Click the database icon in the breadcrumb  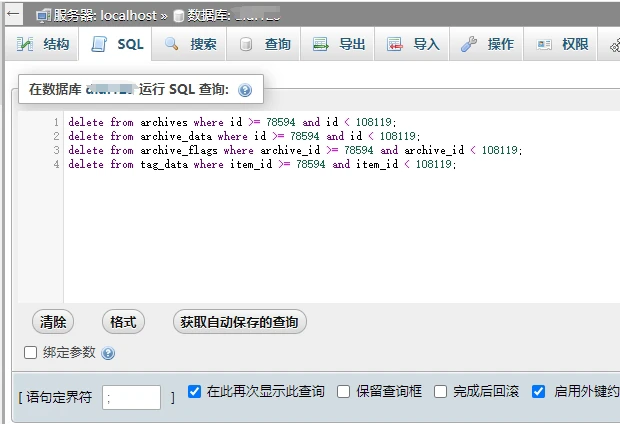[179, 16]
